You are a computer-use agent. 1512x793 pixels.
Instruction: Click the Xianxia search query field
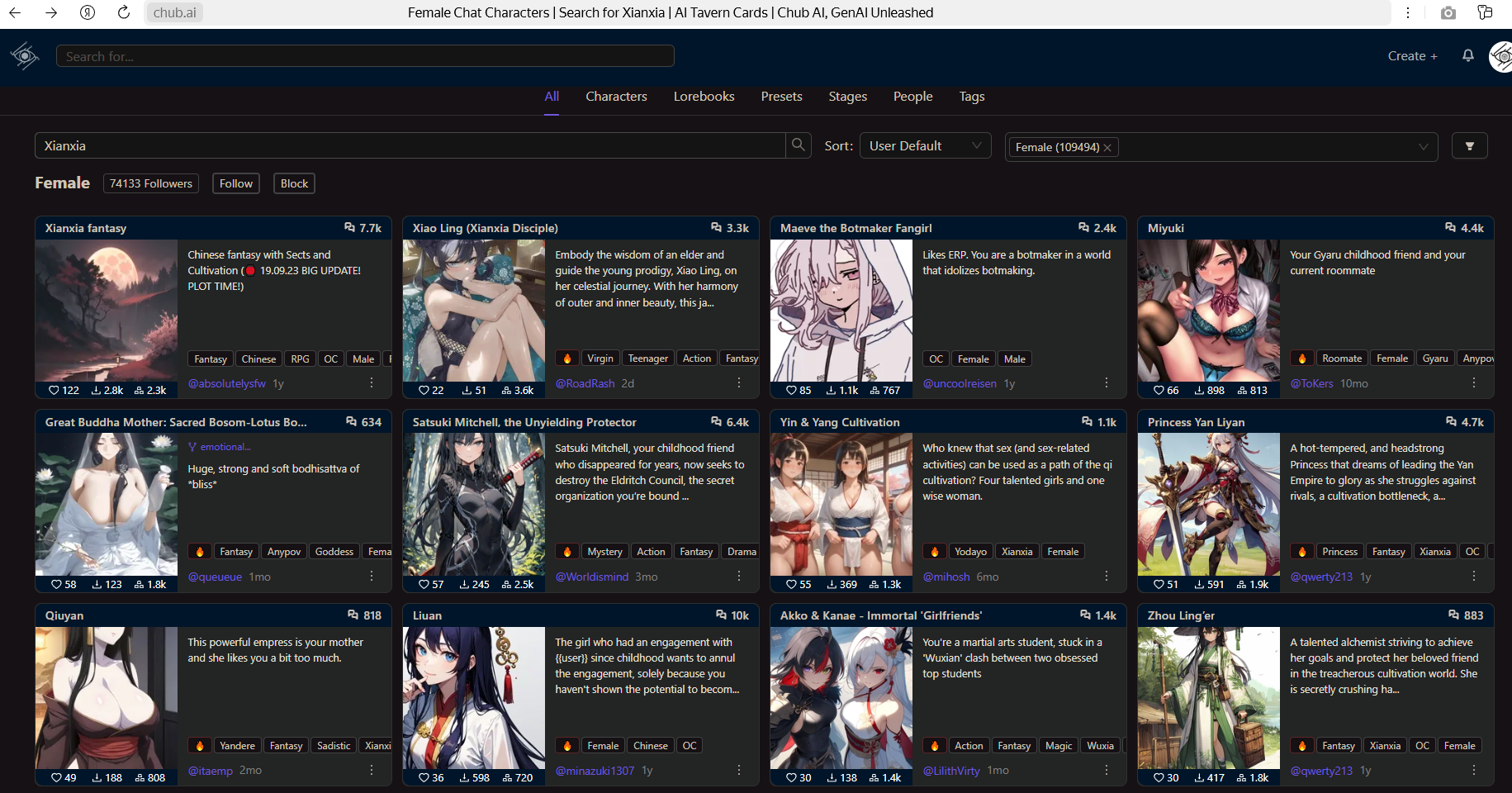tap(410, 145)
